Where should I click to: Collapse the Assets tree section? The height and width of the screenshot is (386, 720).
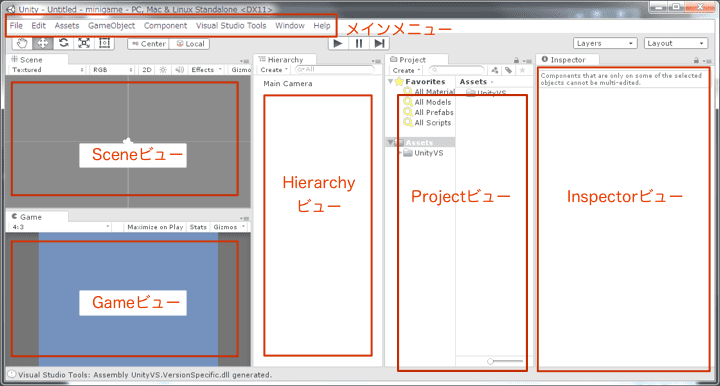coord(390,142)
